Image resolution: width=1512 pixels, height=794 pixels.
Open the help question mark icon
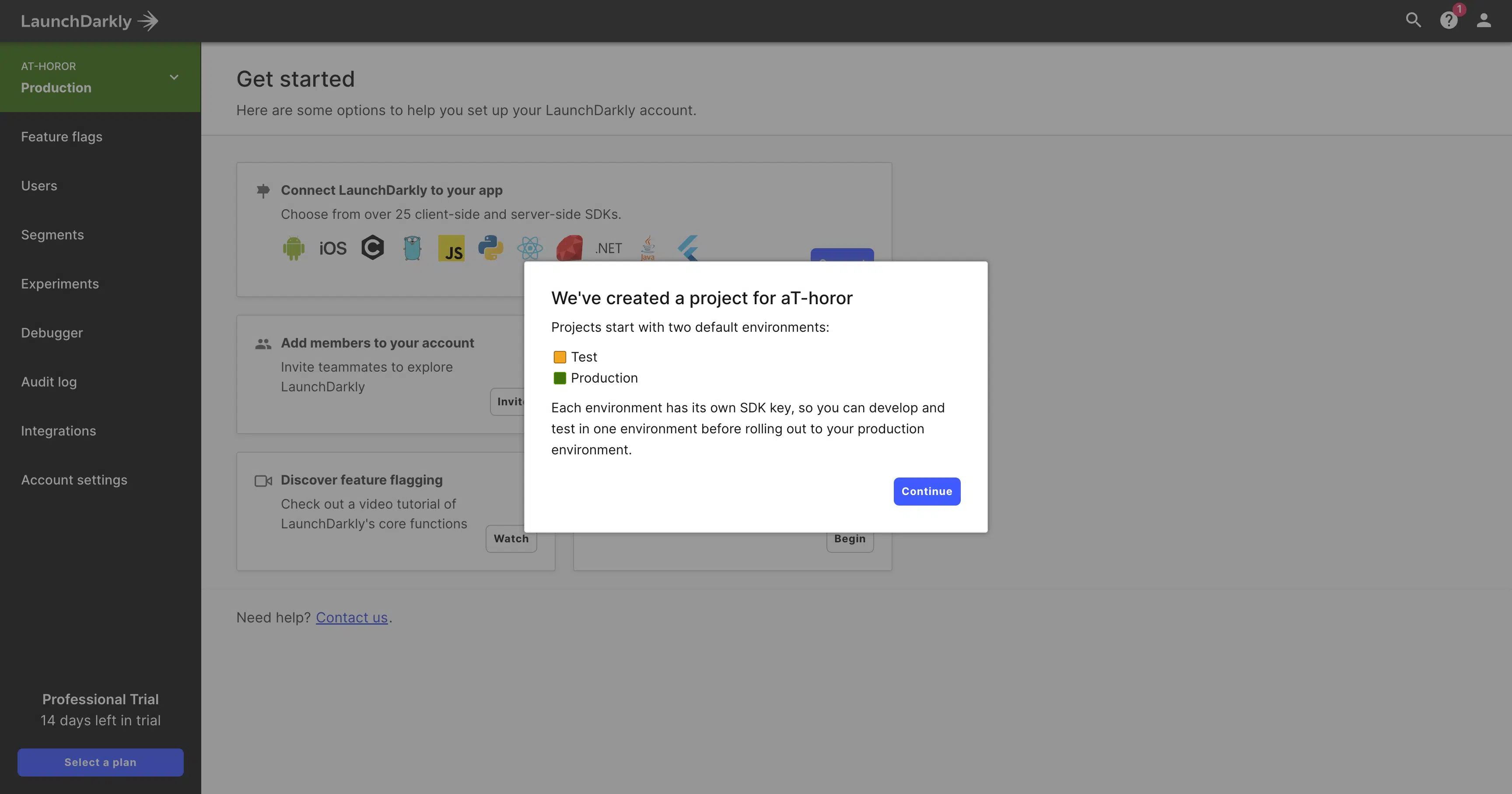[1449, 21]
